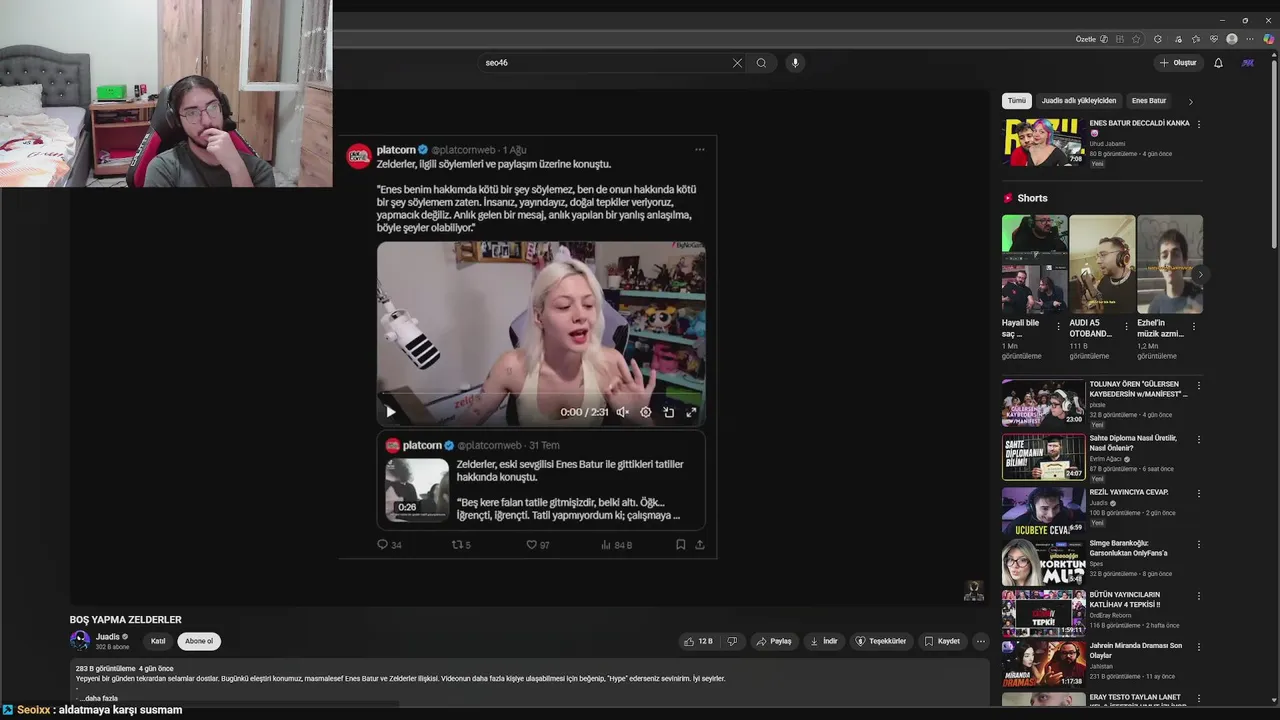Screen dimensions: 1280x720
Task: Open options menu for ENES BATUR DECCALDİ video
Action: [1199, 124]
